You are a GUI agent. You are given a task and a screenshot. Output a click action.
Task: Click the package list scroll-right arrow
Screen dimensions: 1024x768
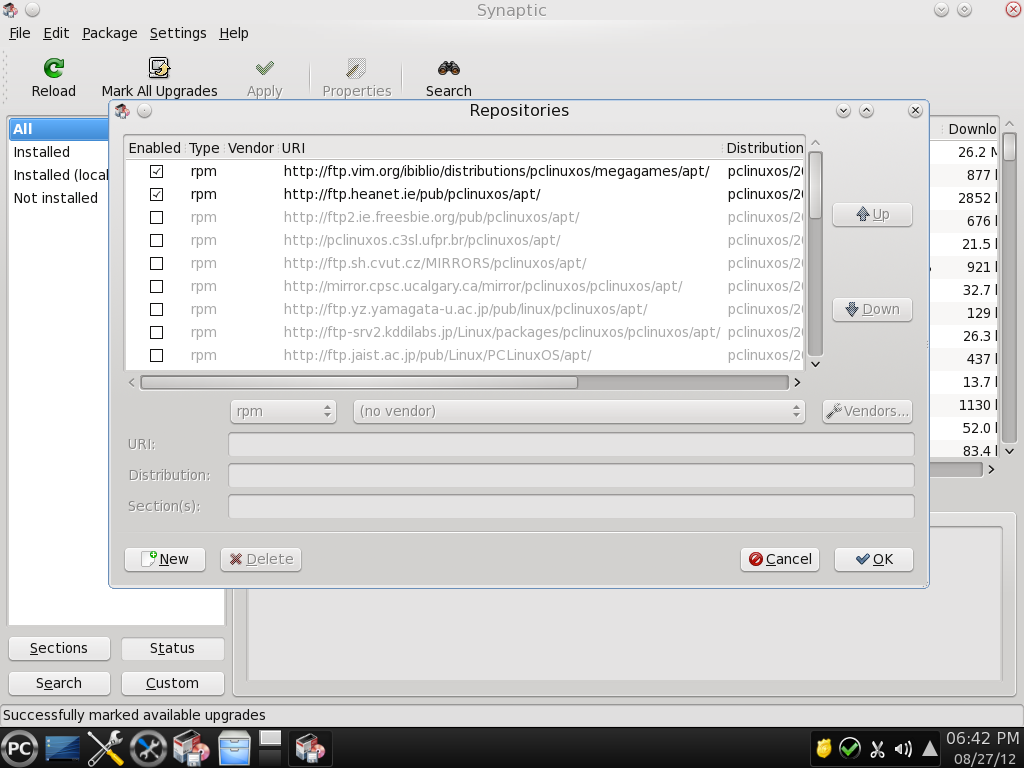pyautogui.click(x=991, y=470)
